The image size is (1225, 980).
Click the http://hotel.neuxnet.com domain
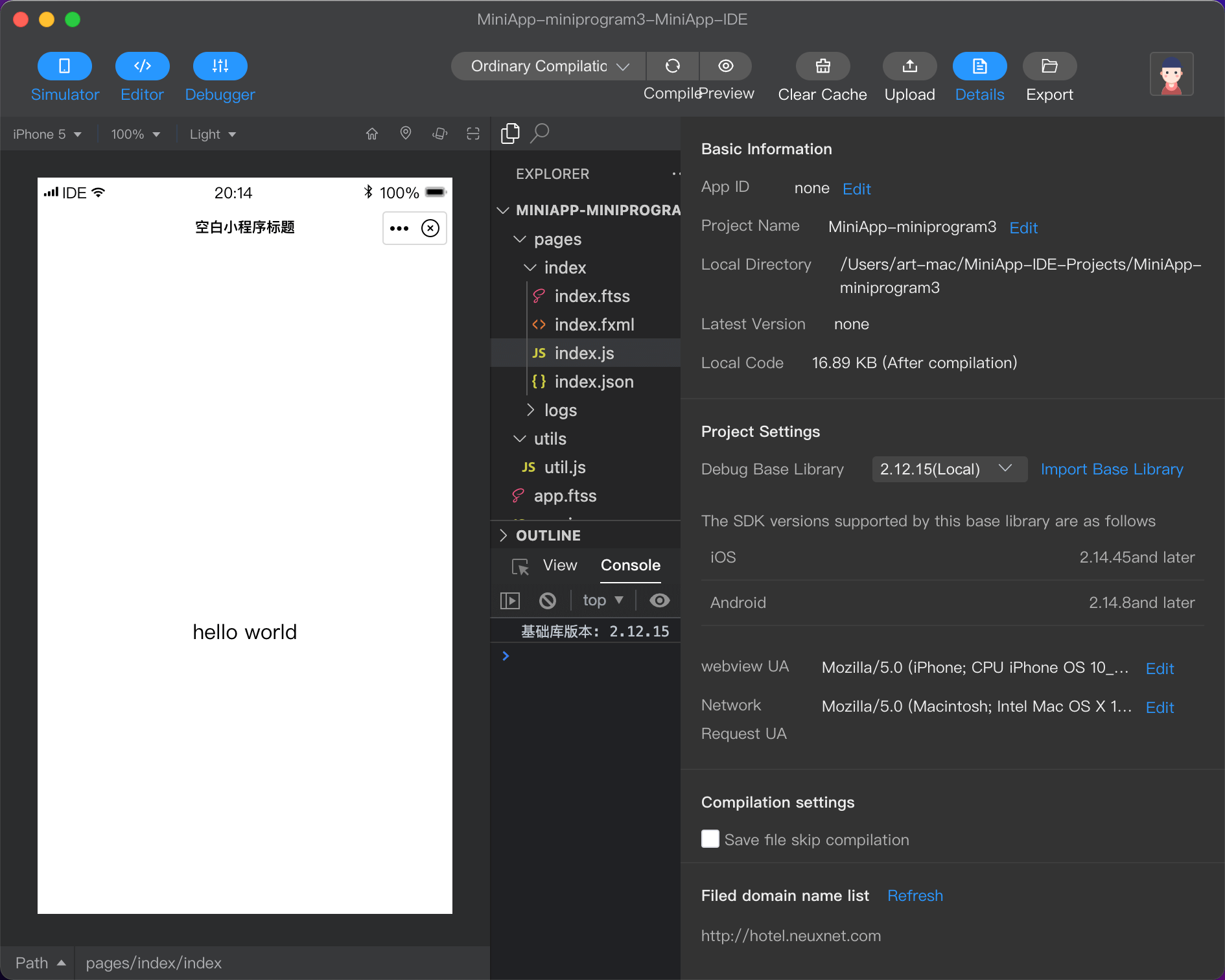pyautogui.click(x=791, y=936)
